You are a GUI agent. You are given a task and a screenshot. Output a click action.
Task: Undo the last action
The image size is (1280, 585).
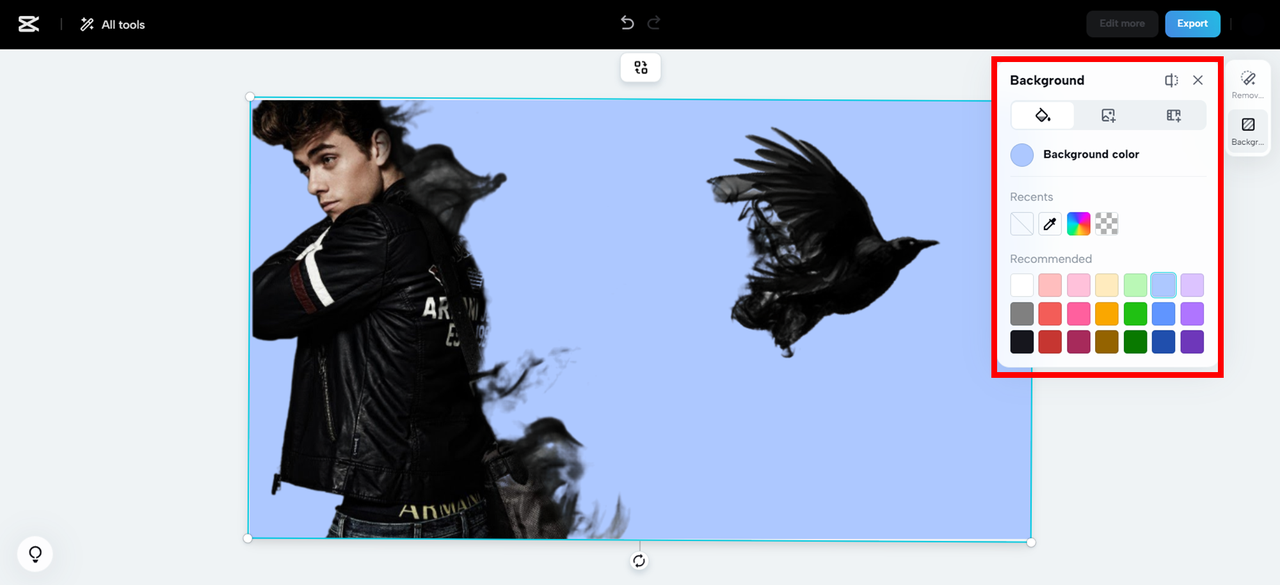coord(627,23)
